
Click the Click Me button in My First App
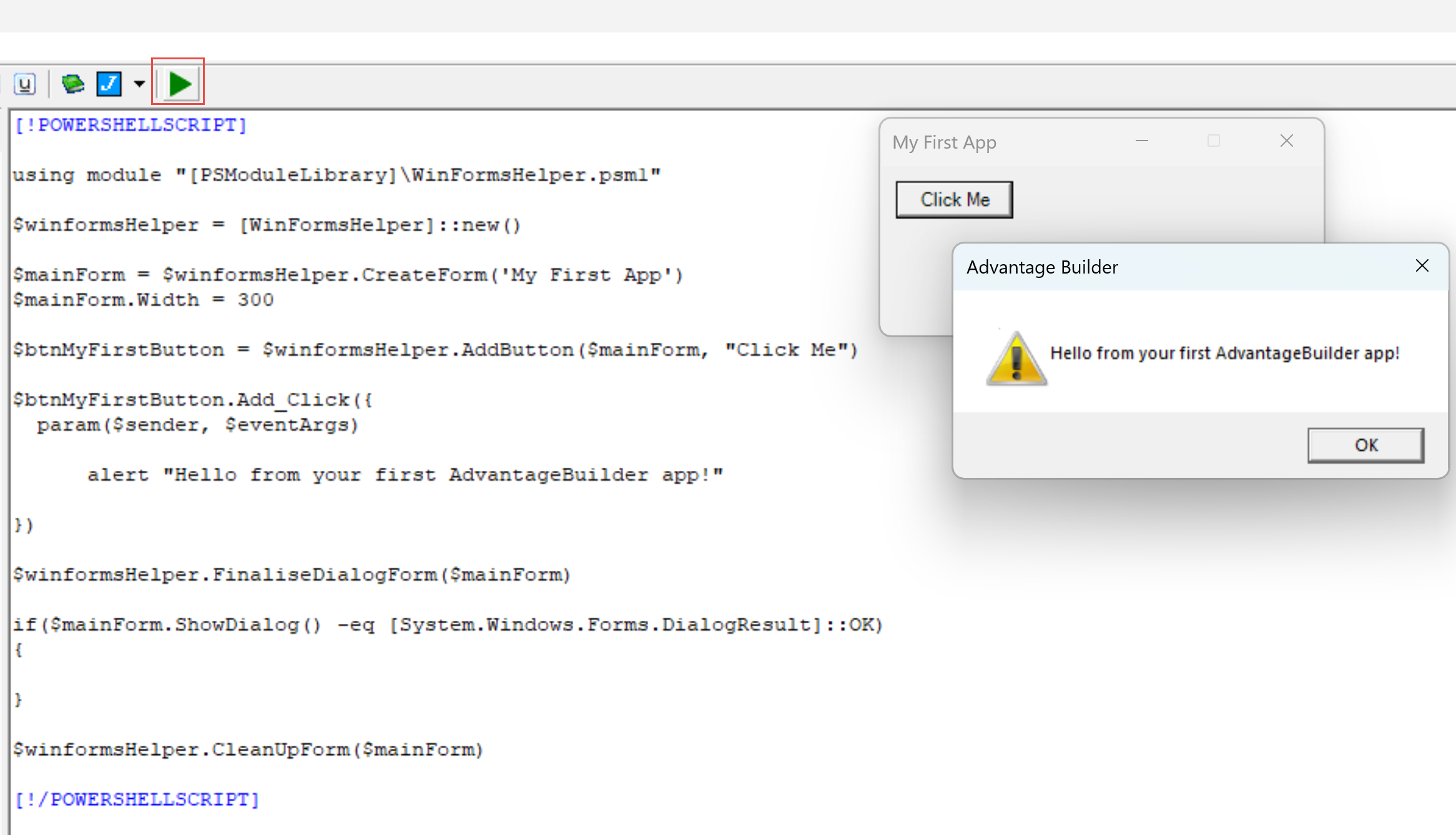[x=954, y=200]
